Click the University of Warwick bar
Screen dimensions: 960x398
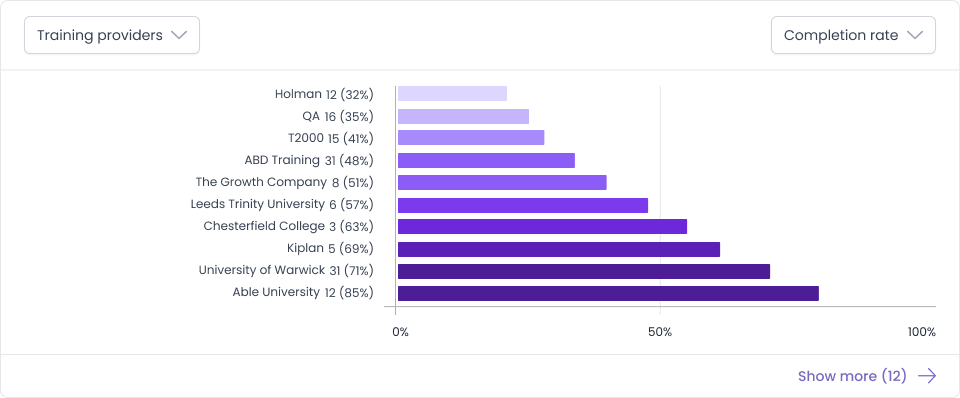pos(583,271)
